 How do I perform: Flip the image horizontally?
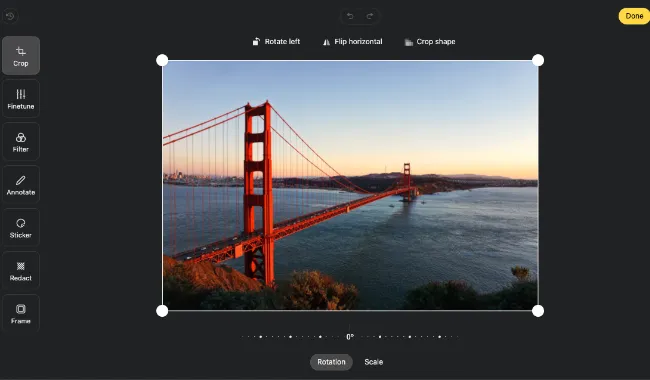(x=353, y=41)
